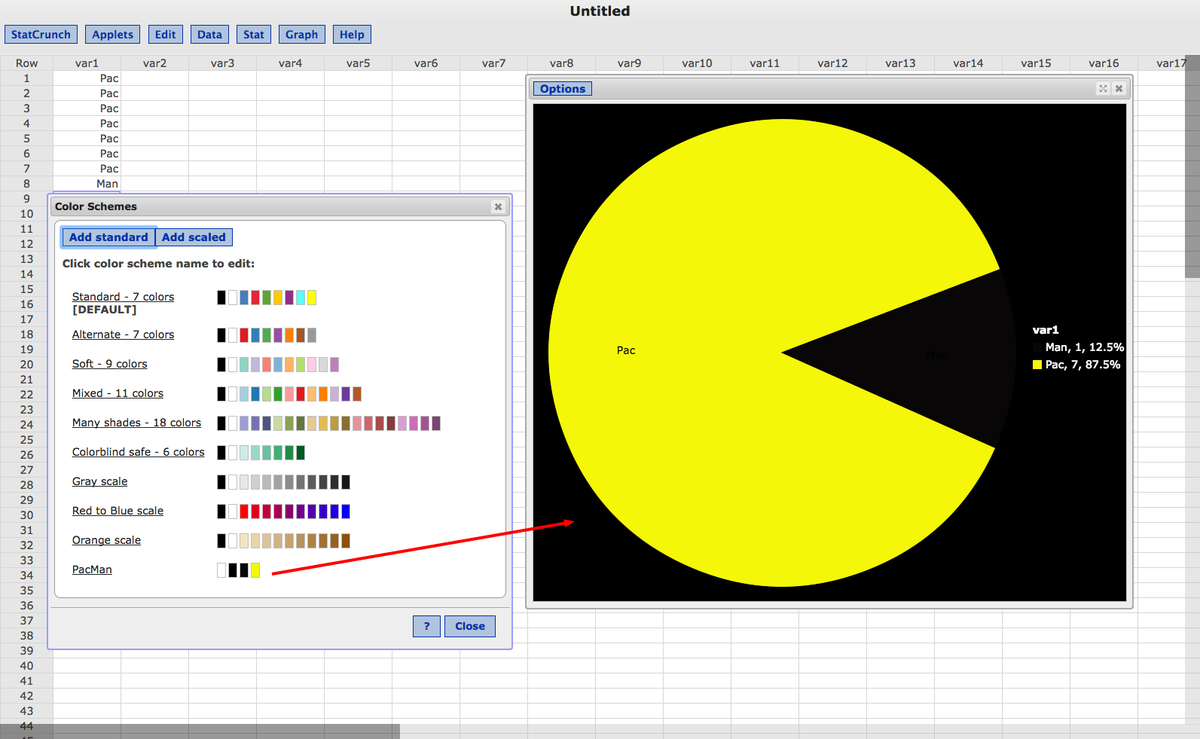
Task: Edit the Mixed - 11 colors scheme
Action: [118, 393]
